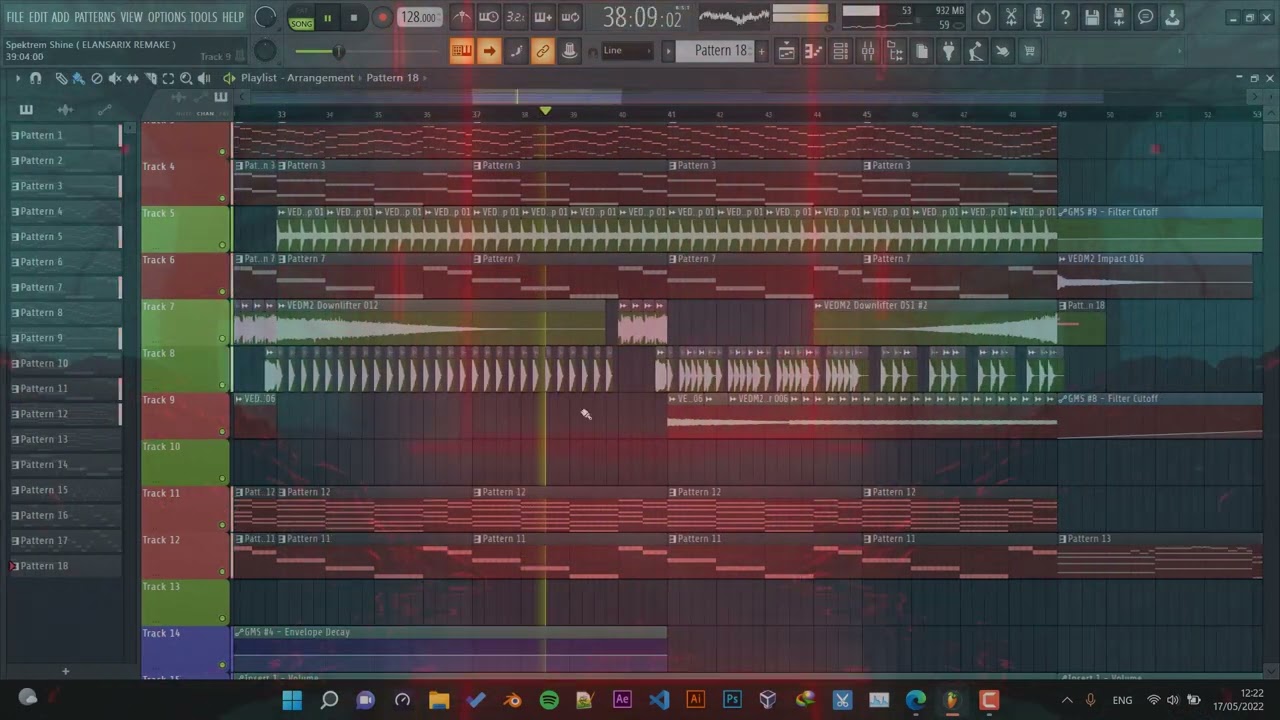The image size is (1280, 720).
Task: Expand the Pattern 18 breadcrumb arrow
Action: [424, 78]
